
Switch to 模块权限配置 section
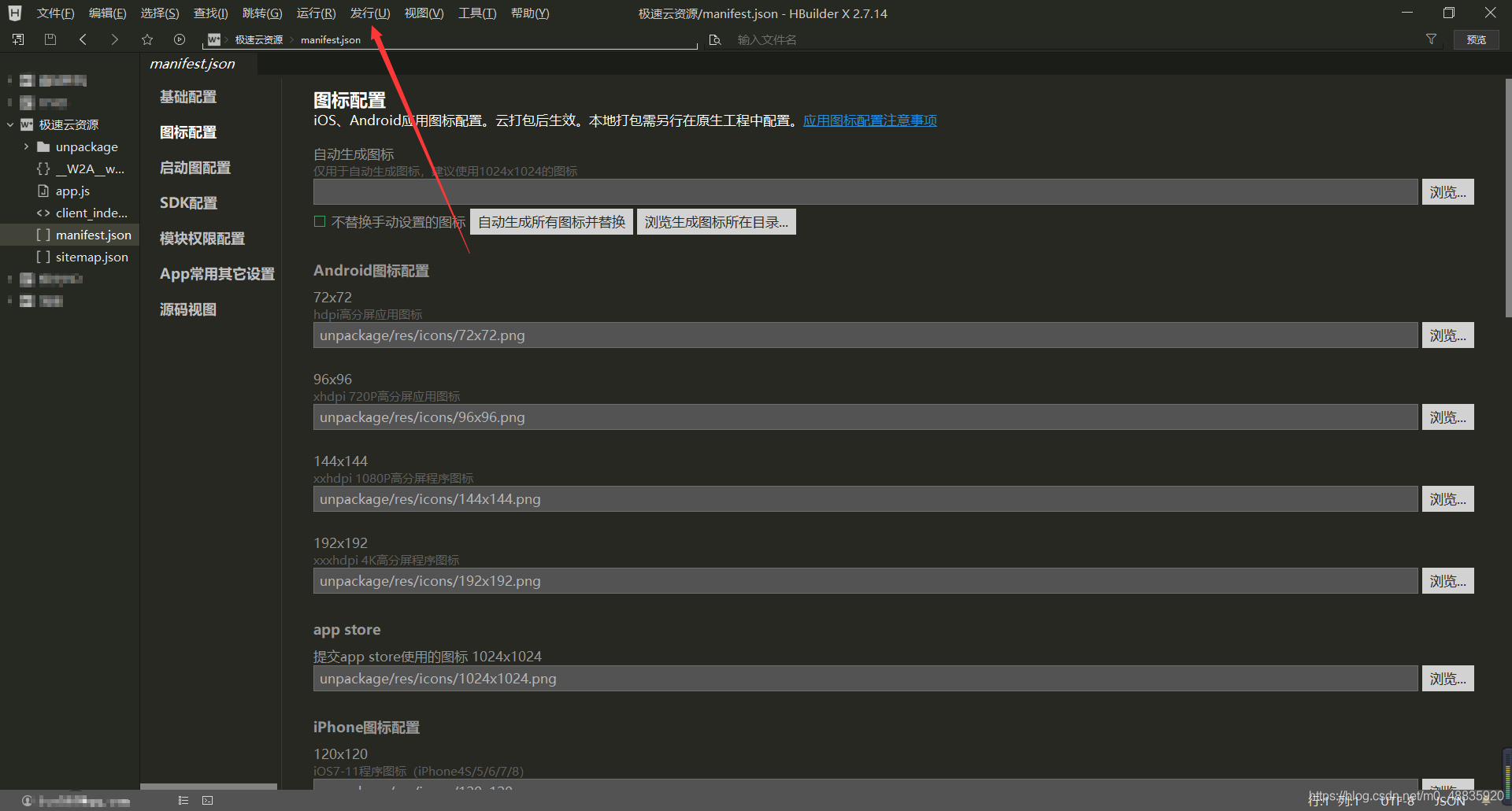(202, 239)
